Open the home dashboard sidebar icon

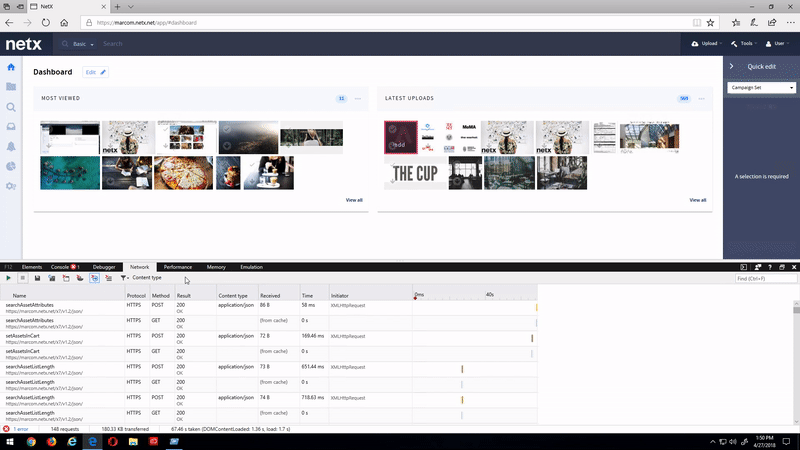coord(11,67)
